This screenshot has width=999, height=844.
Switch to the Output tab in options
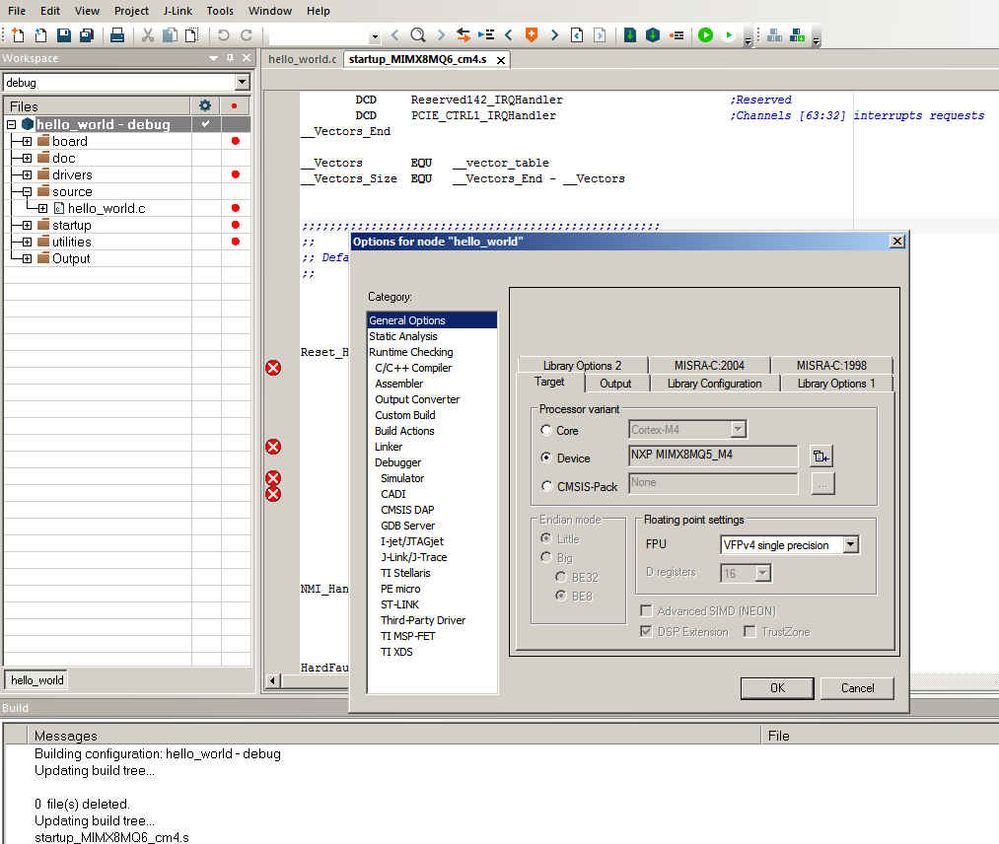click(615, 383)
